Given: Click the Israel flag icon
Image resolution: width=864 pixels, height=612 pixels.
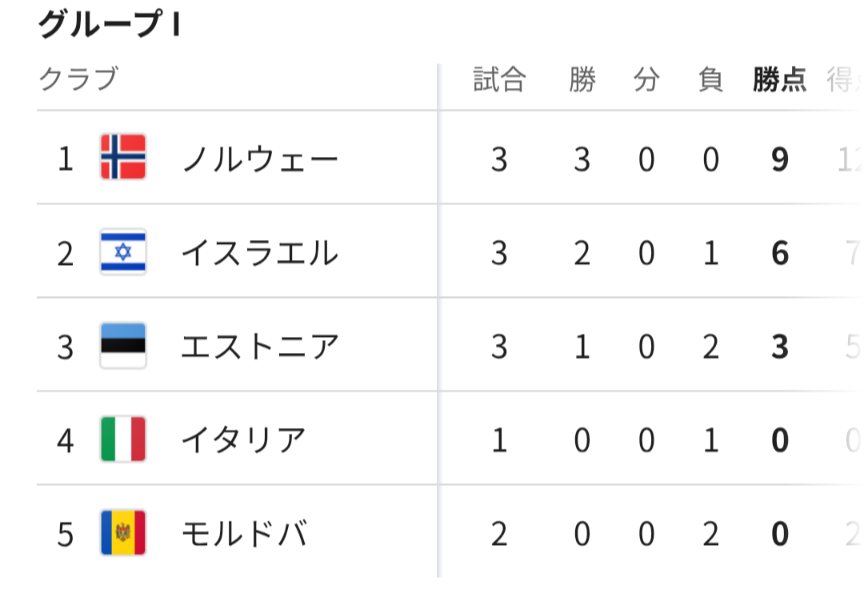Looking at the screenshot, I should tap(123, 252).
